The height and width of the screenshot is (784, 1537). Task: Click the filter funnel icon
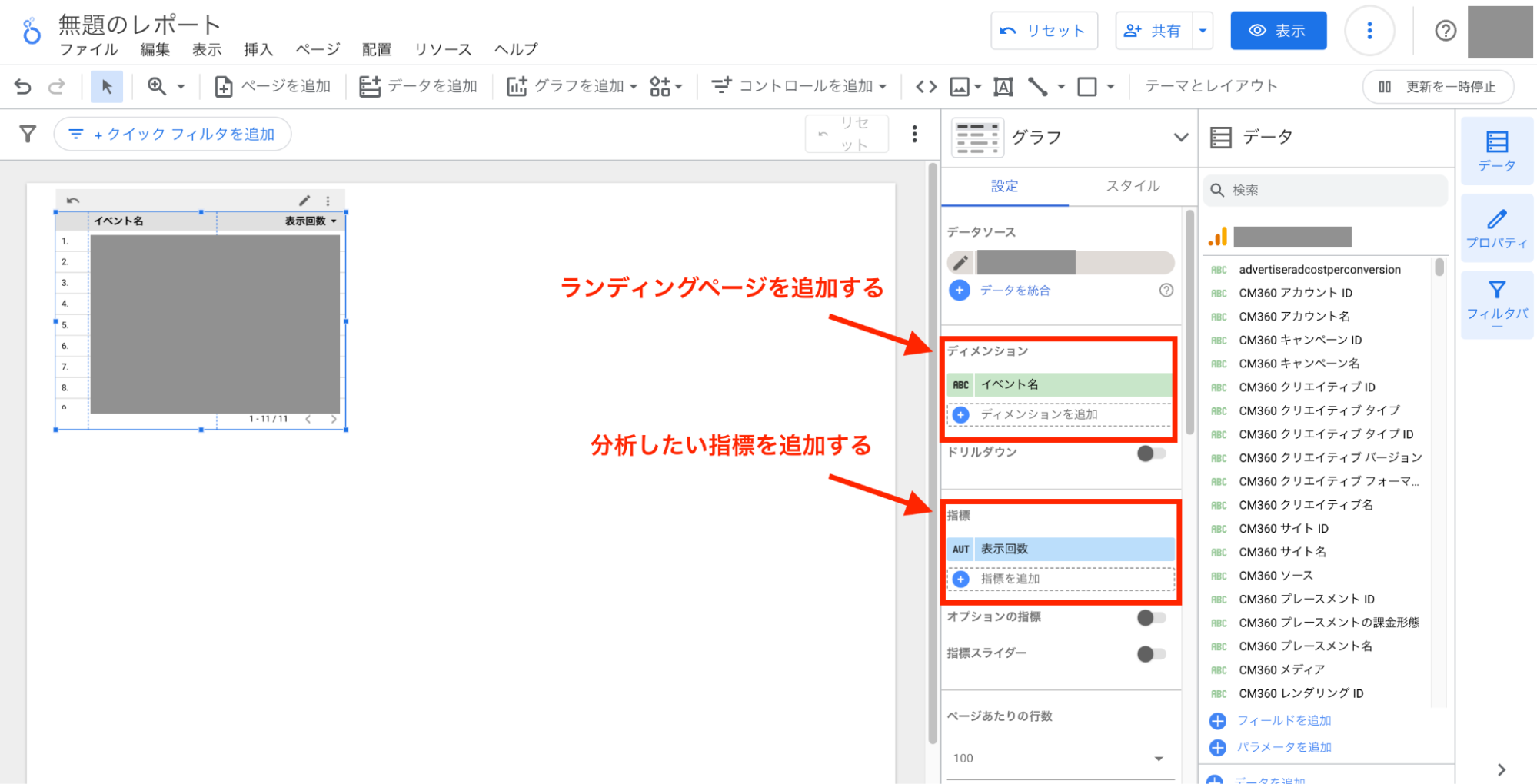pyautogui.click(x=28, y=135)
